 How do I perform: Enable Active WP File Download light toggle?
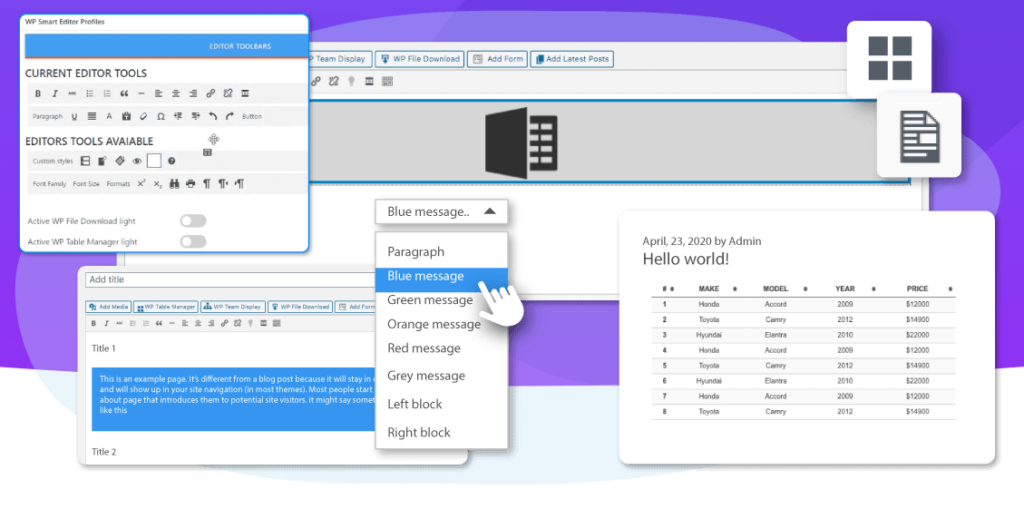(193, 221)
